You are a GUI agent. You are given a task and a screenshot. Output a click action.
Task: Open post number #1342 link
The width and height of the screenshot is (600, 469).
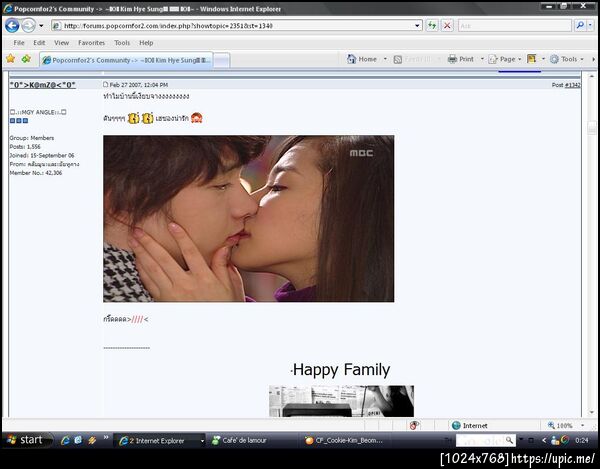(573, 85)
